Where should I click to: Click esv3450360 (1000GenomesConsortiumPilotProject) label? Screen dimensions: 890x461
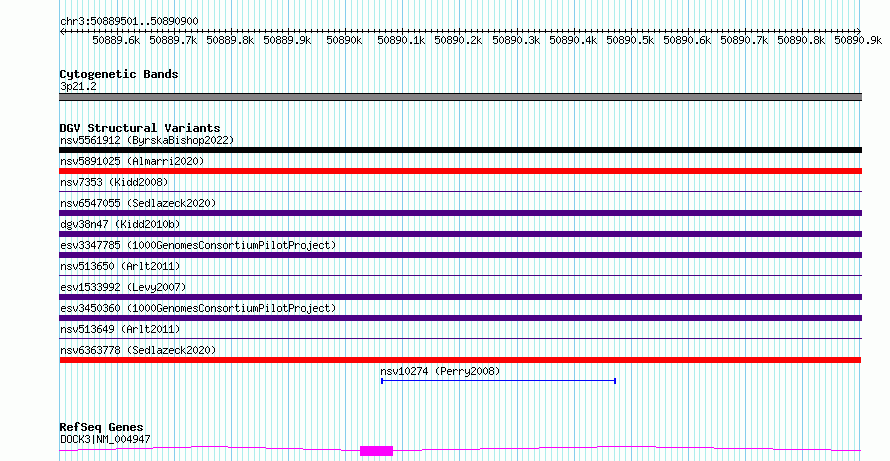(x=198, y=308)
